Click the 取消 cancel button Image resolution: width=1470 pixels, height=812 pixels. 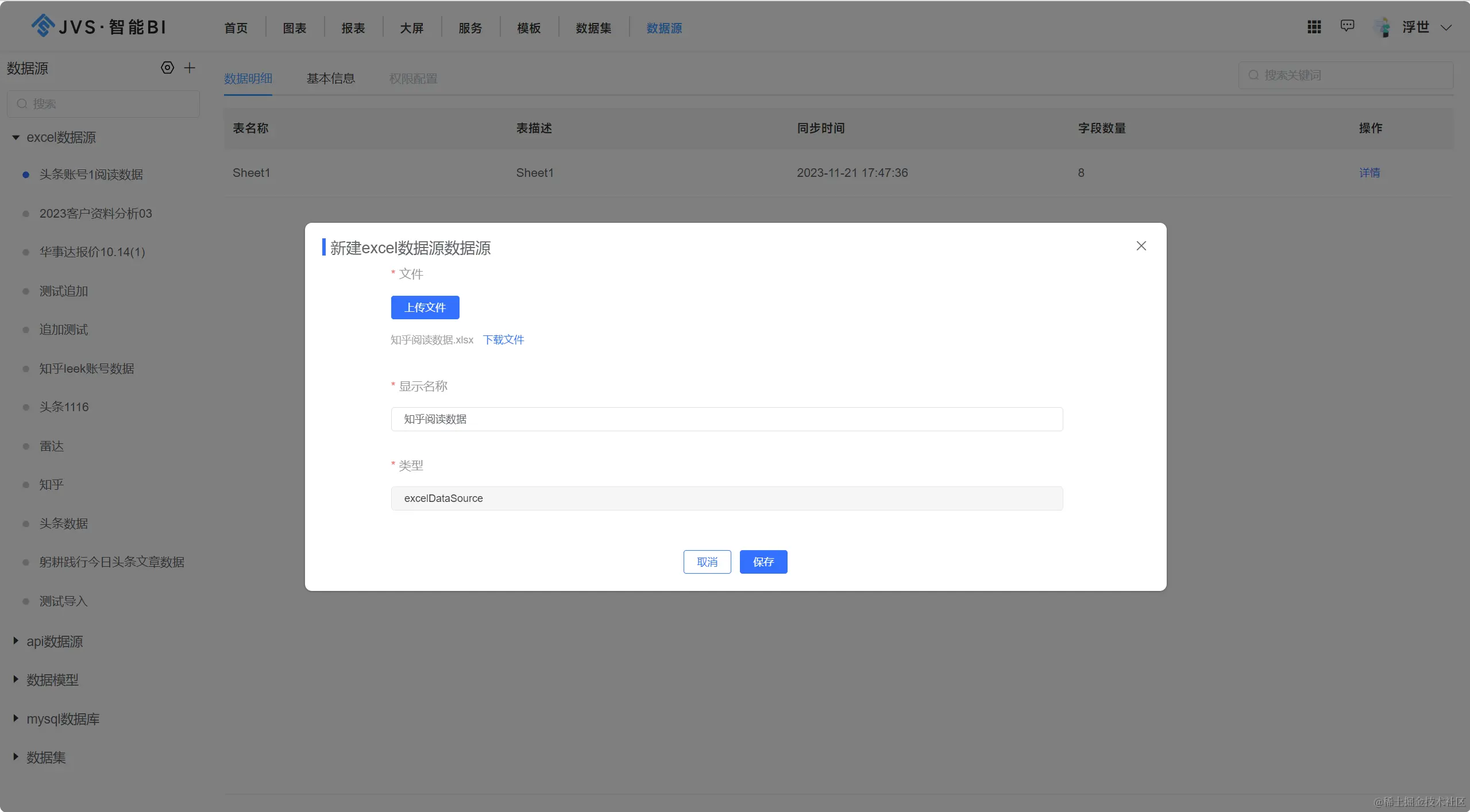(x=707, y=562)
